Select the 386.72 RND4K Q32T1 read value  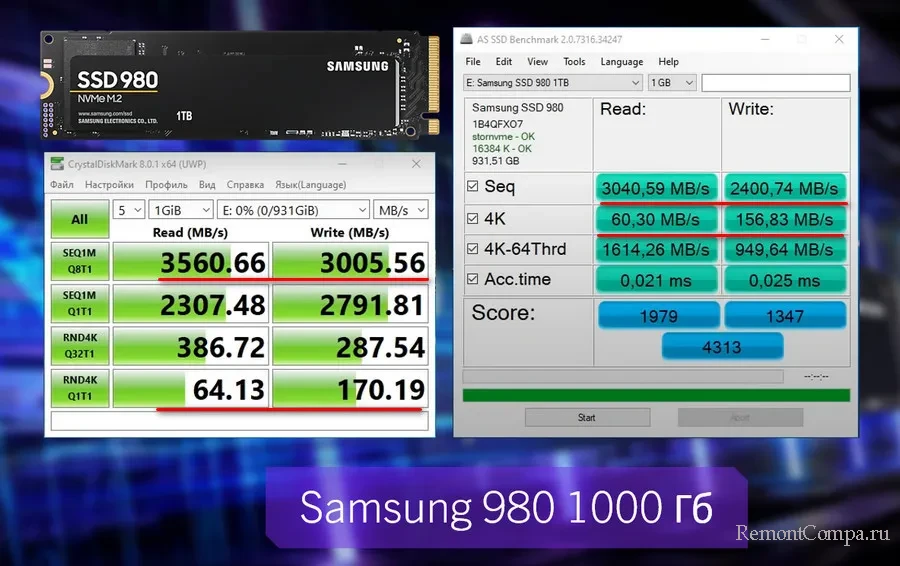coord(191,347)
